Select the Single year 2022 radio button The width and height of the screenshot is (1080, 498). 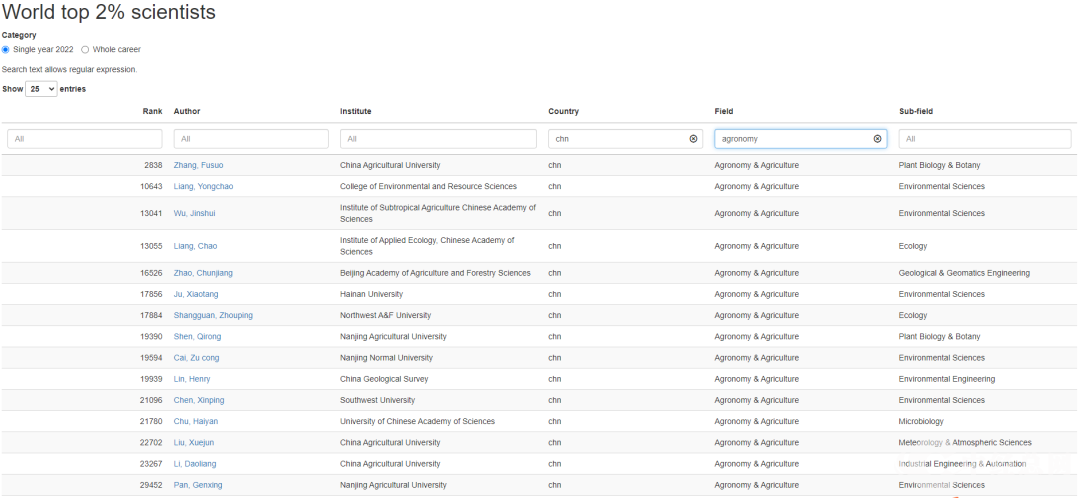tap(6, 49)
